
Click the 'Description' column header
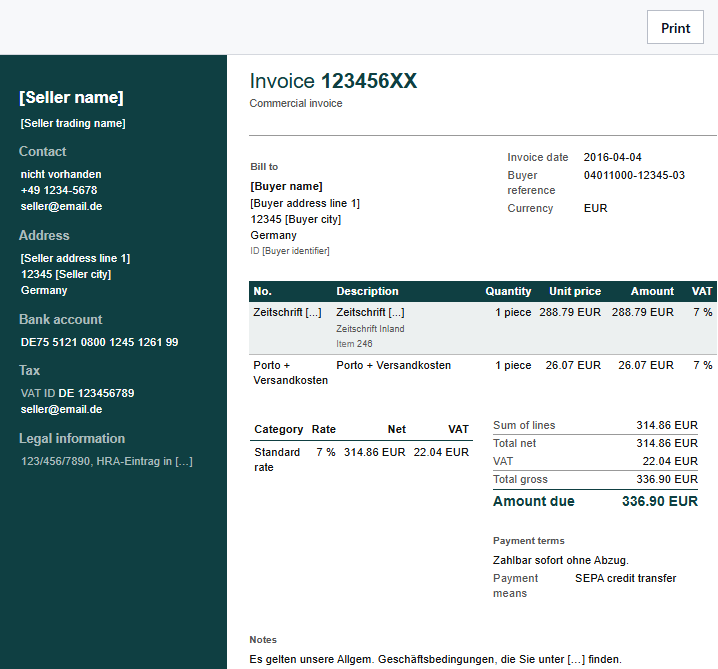(367, 291)
